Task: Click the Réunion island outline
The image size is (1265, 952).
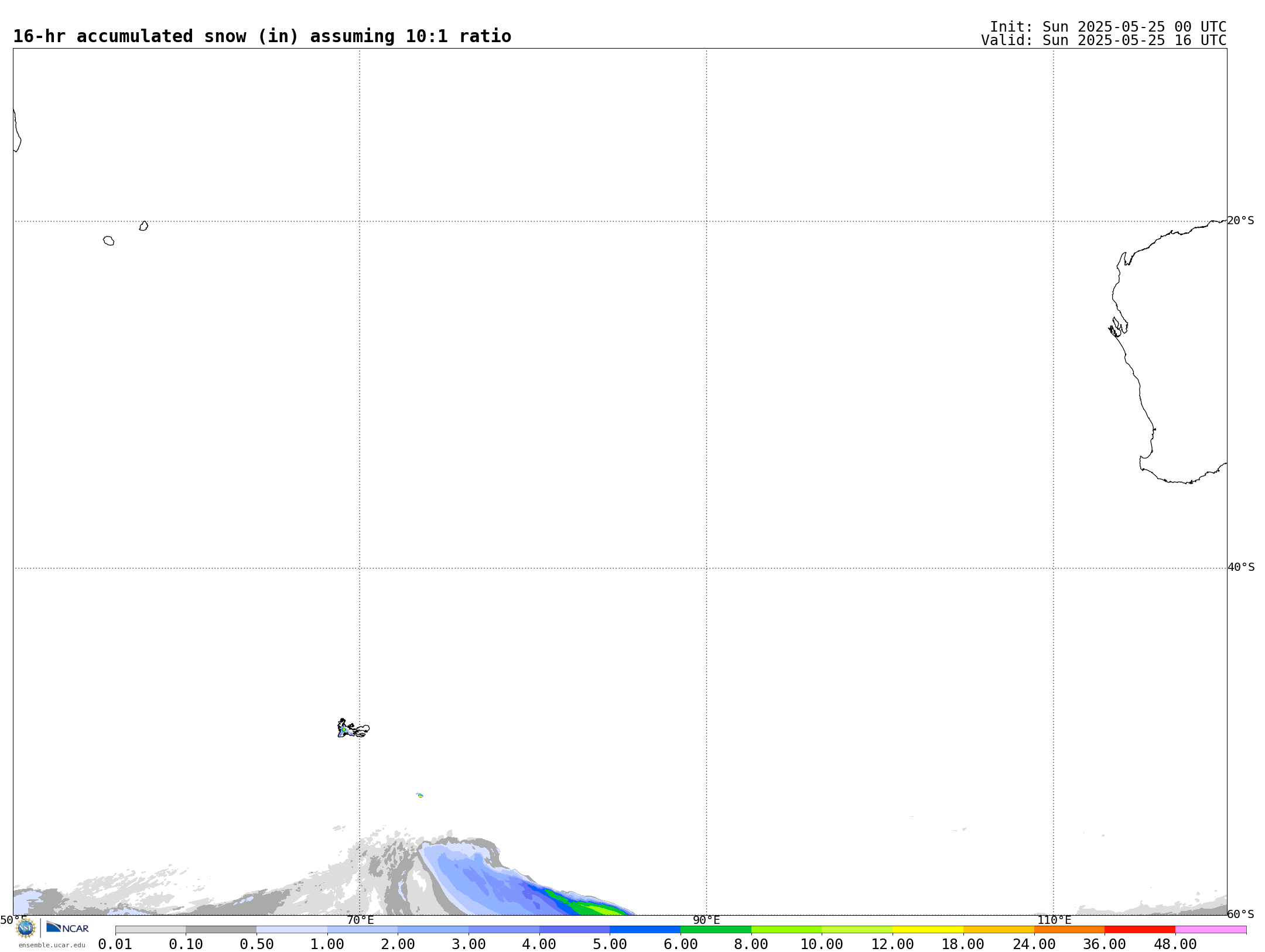Action: (109, 241)
